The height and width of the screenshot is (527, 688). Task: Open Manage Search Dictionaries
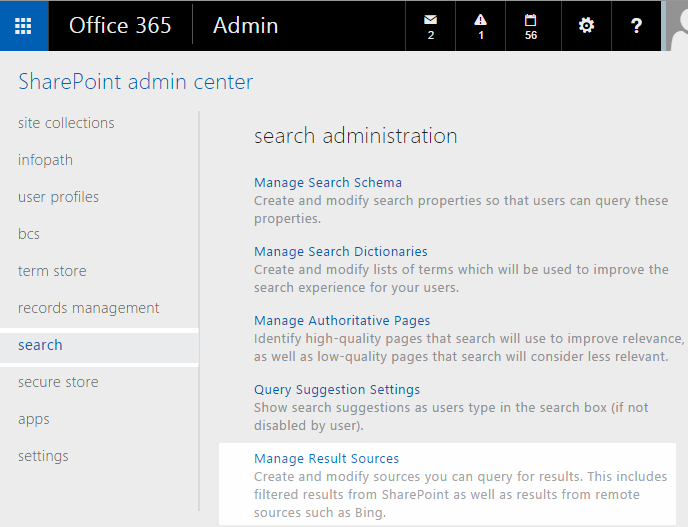tap(340, 252)
